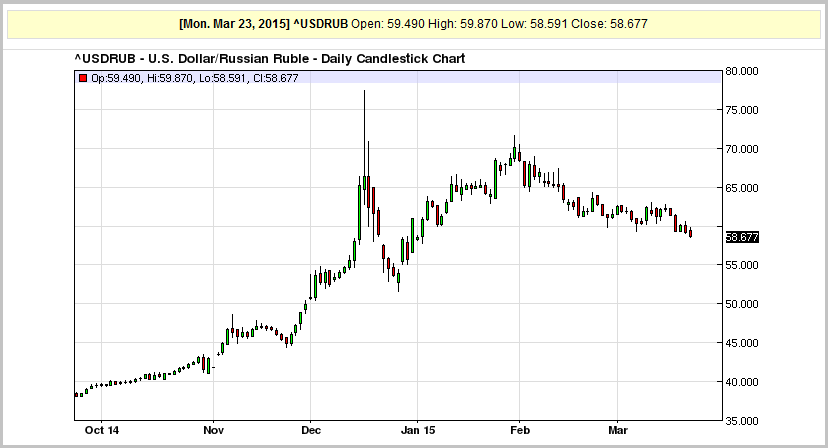Click the 55.000 y-axis label
This screenshot has width=828, height=448.
click(742, 265)
